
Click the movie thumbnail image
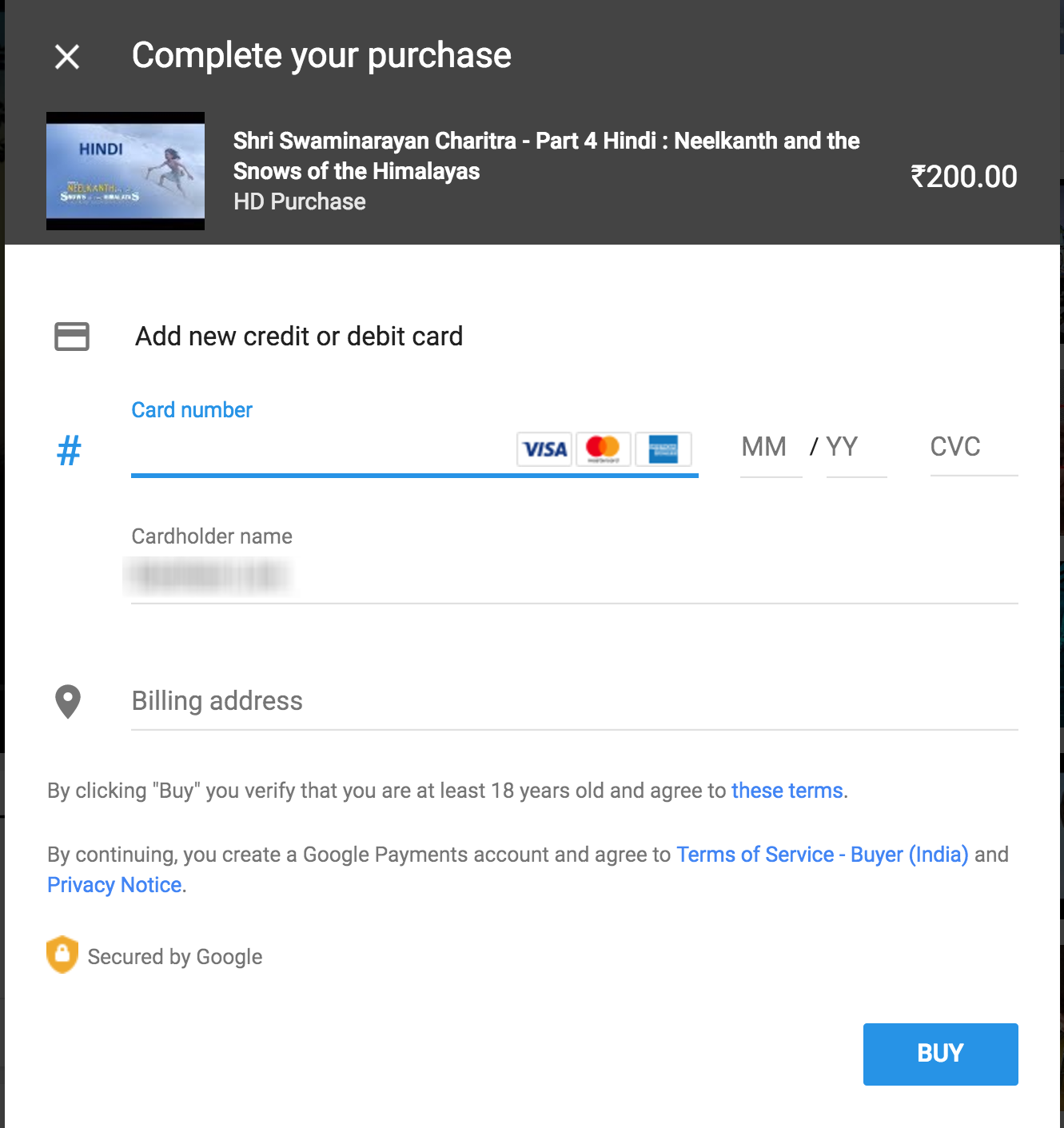coord(126,171)
